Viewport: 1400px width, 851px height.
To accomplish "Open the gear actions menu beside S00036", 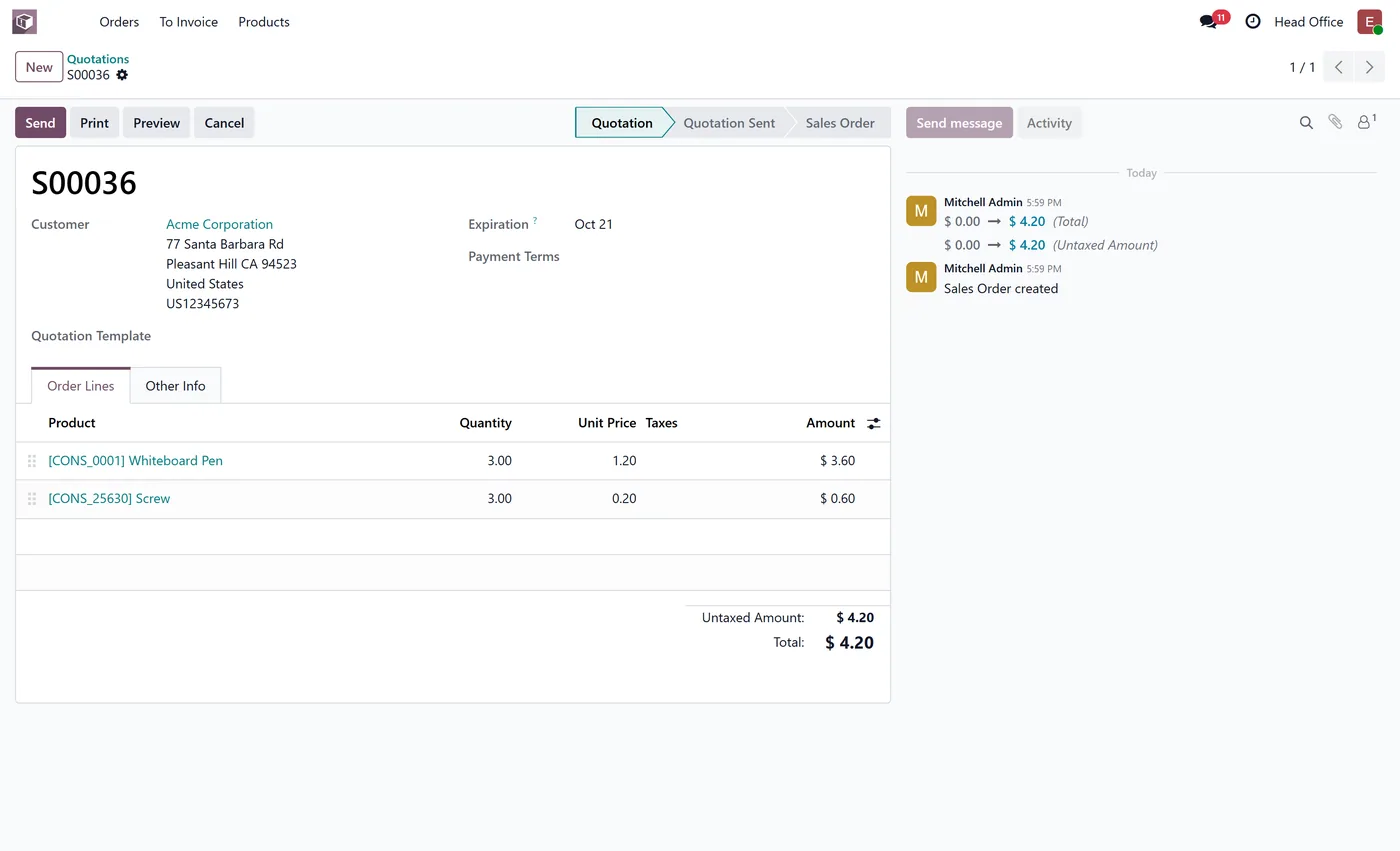I will [122, 75].
